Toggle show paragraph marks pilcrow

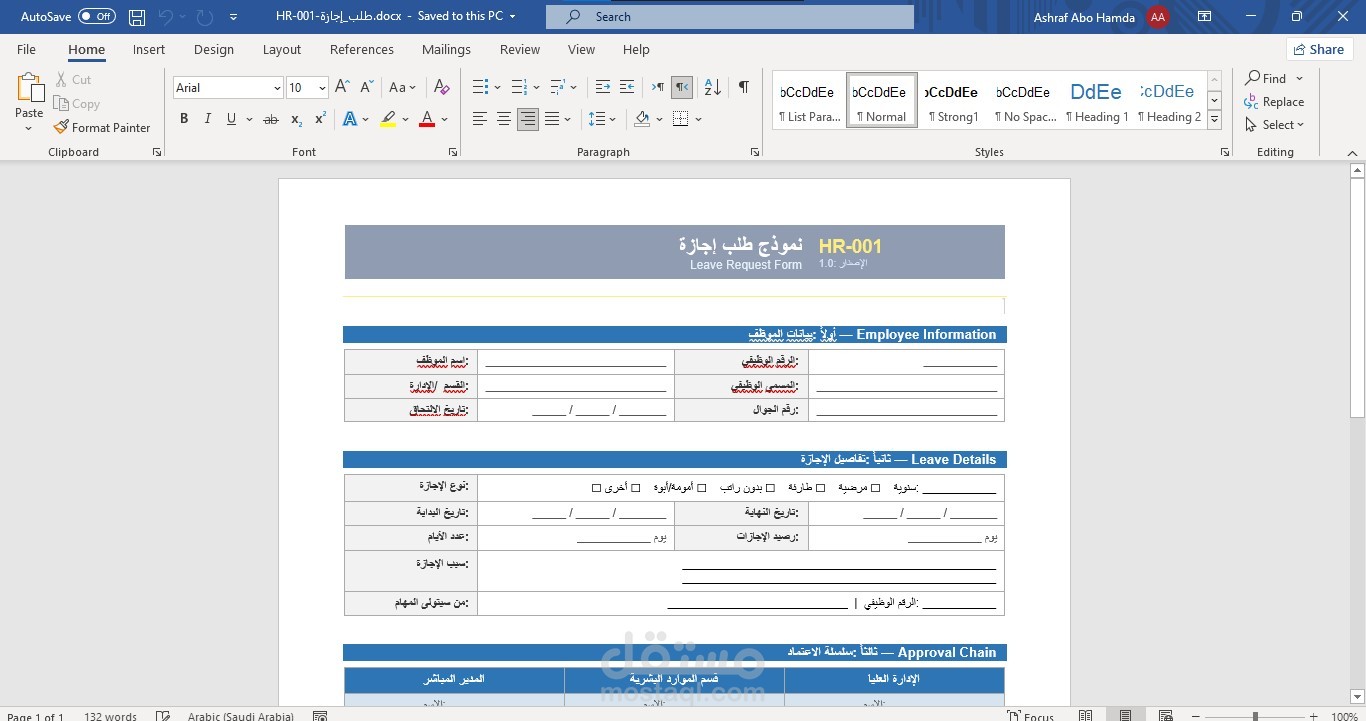coord(744,87)
